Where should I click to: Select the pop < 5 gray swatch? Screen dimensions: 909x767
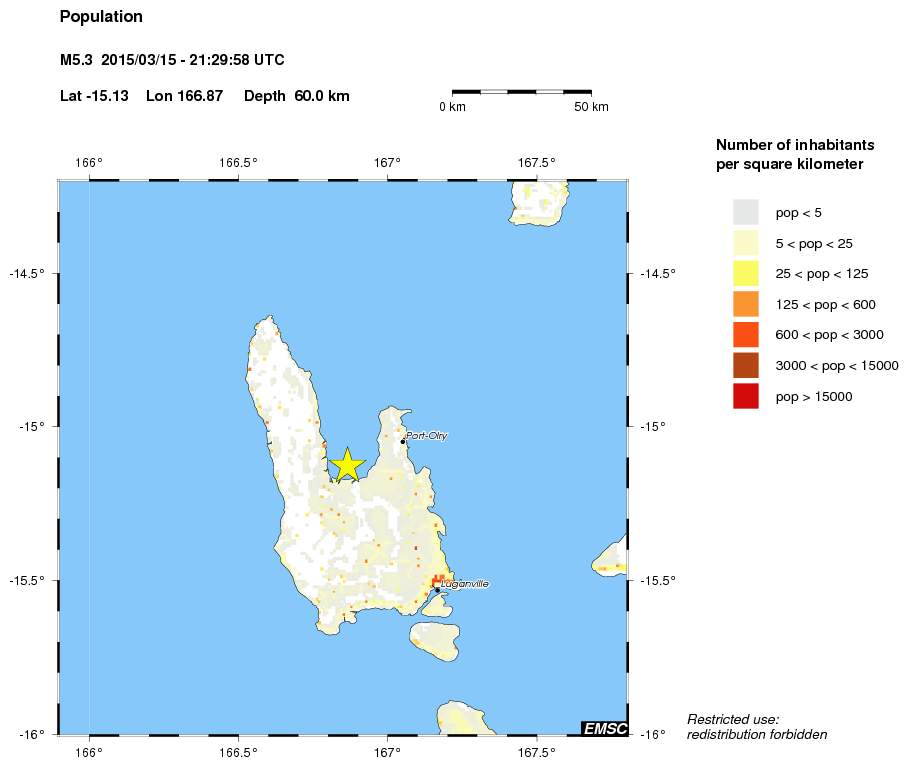click(746, 212)
